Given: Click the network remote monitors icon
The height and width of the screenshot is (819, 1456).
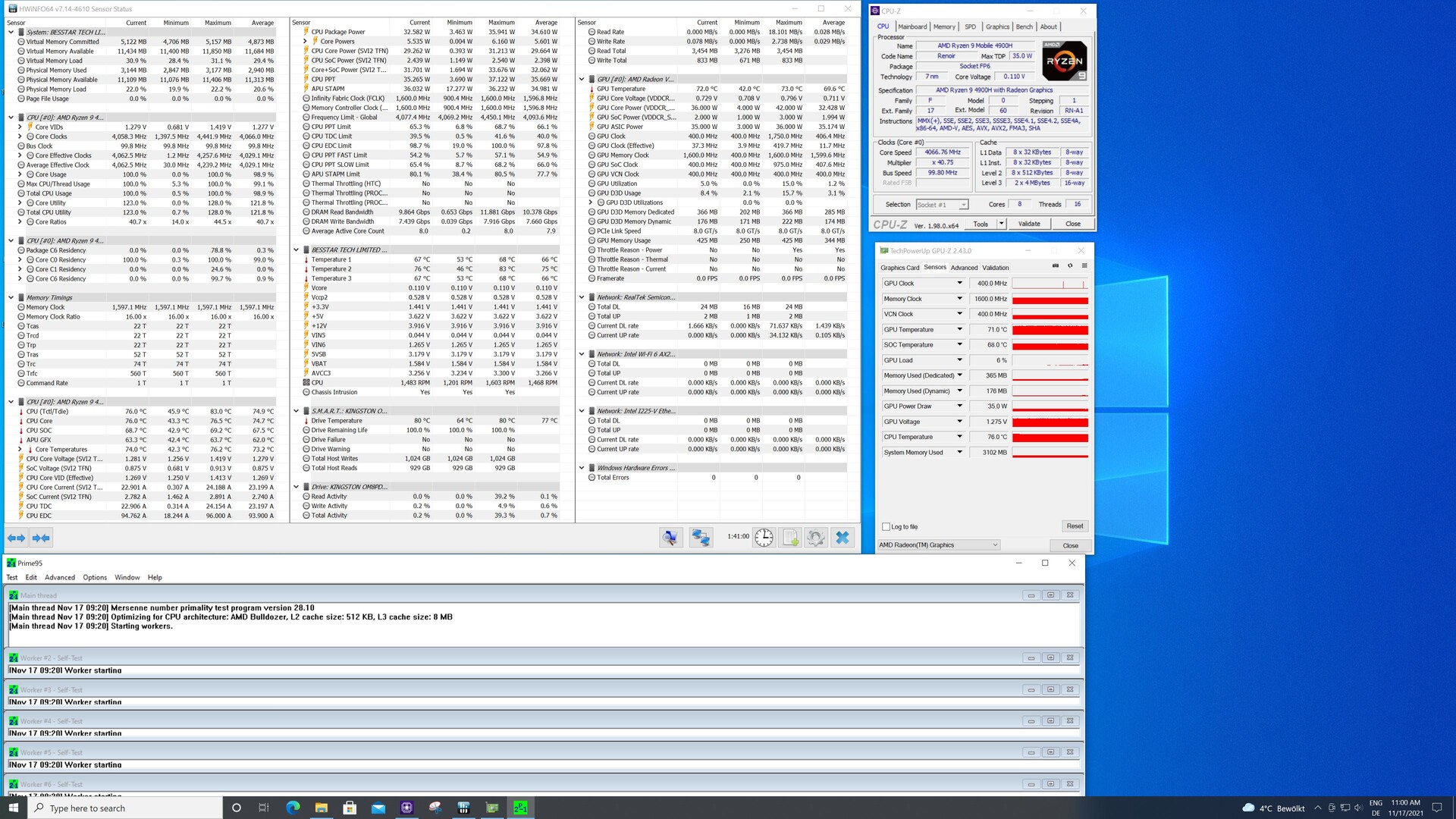Looking at the screenshot, I should pyautogui.click(x=700, y=538).
